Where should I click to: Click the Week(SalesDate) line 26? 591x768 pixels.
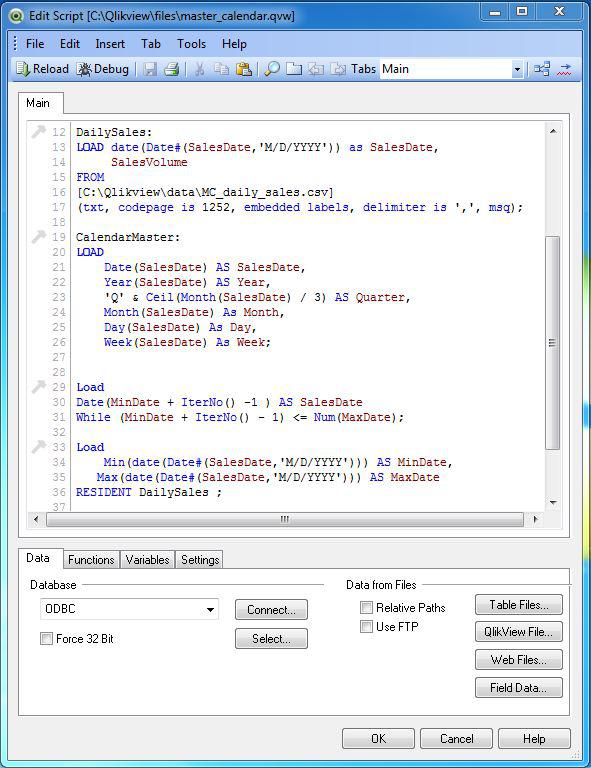pos(187,342)
